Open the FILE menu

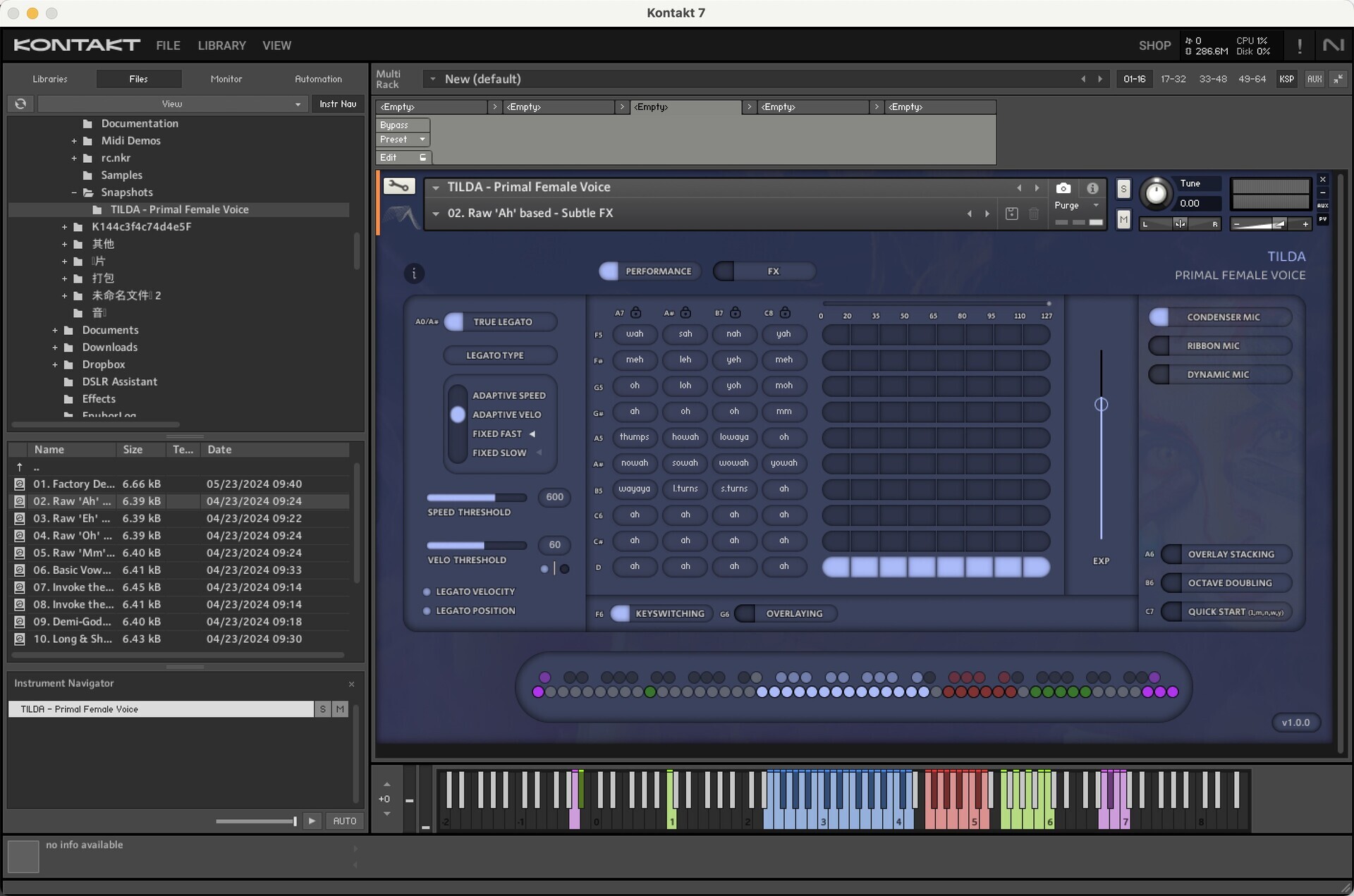(x=168, y=45)
